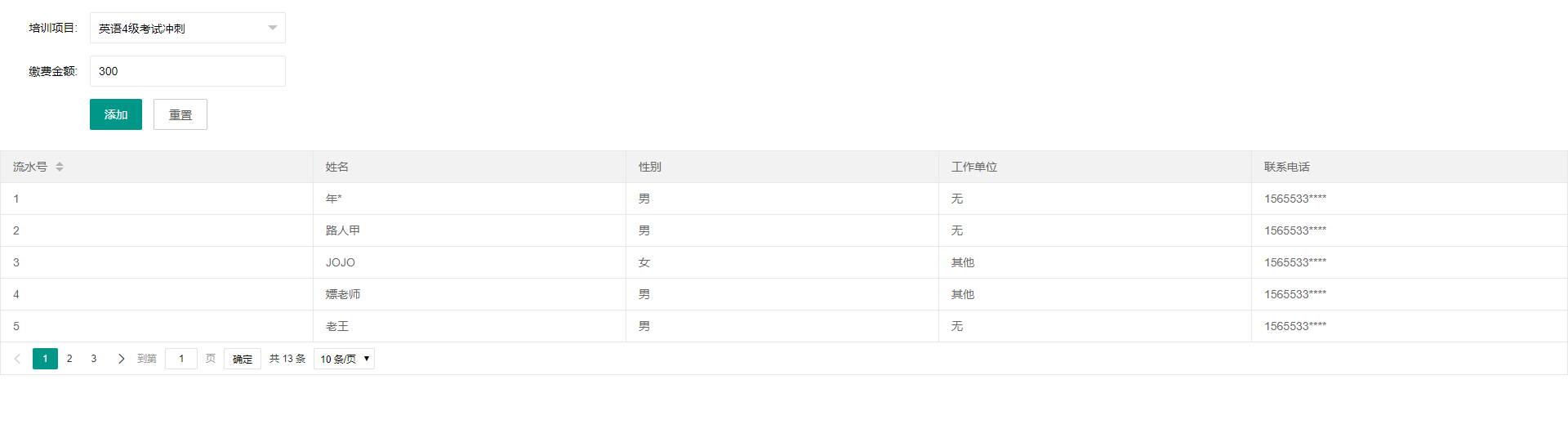Click the sort arrows beside 流水号

tap(60, 167)
